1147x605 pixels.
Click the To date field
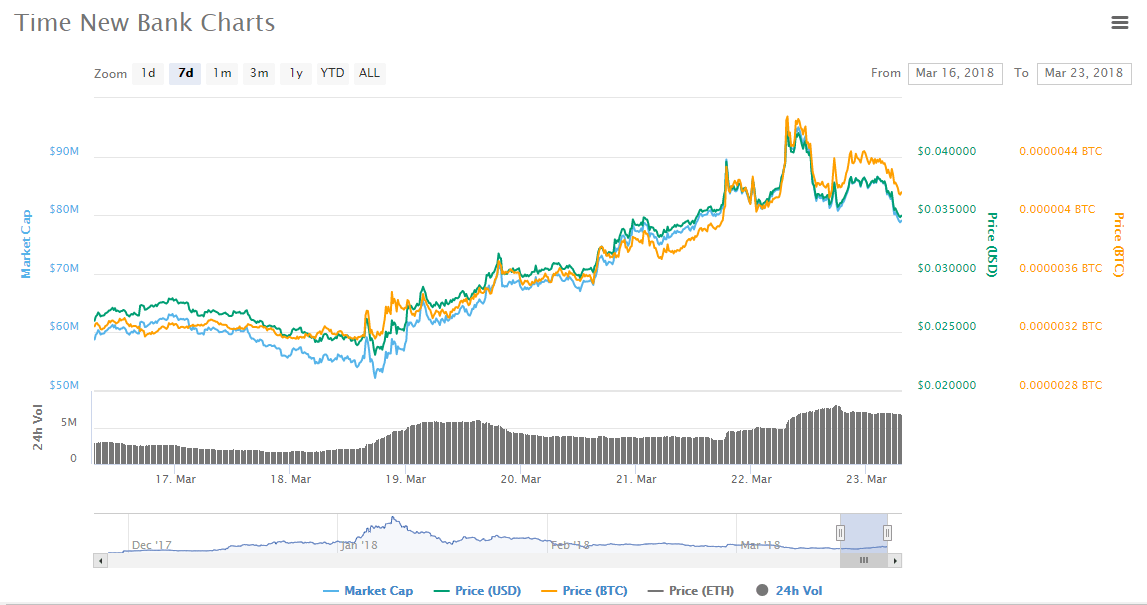click(1084, 73)
